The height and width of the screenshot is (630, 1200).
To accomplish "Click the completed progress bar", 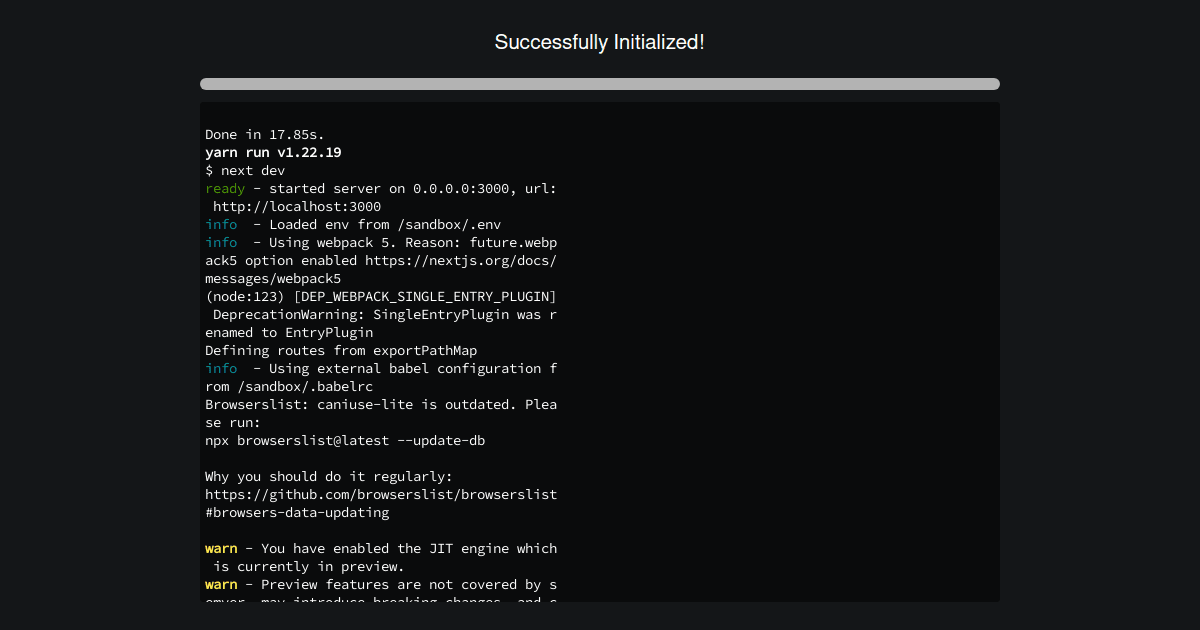I will (600, 84).
